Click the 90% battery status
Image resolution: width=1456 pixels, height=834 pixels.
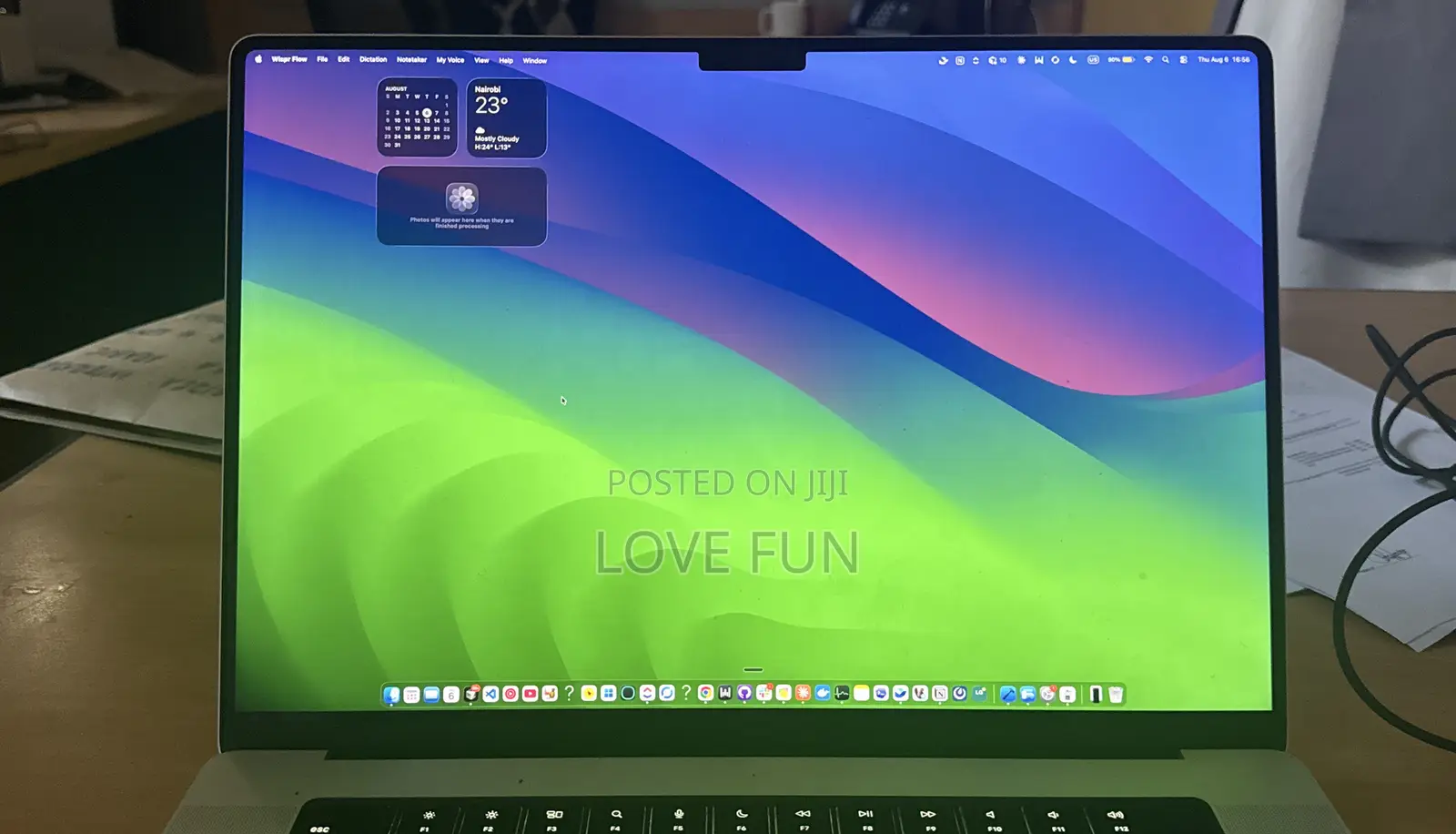click(1122, 60)
